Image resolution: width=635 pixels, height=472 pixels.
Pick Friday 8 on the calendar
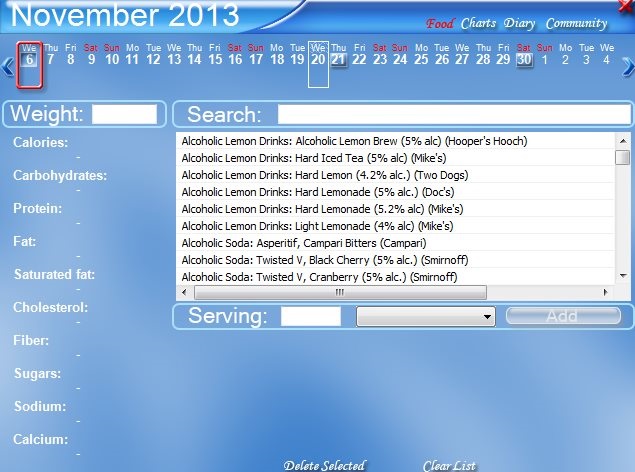[70, 55]
